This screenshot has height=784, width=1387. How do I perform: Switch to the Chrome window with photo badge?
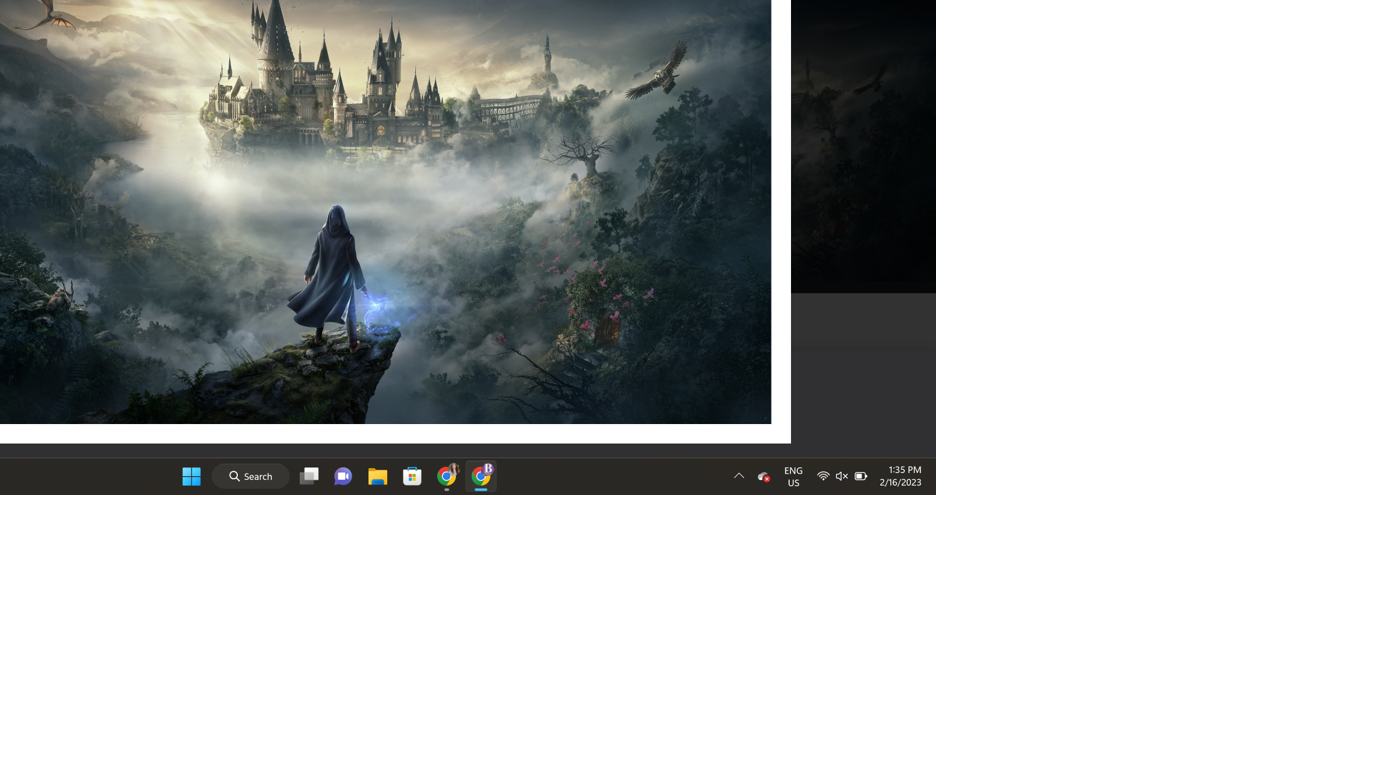[x=447, y=477]
